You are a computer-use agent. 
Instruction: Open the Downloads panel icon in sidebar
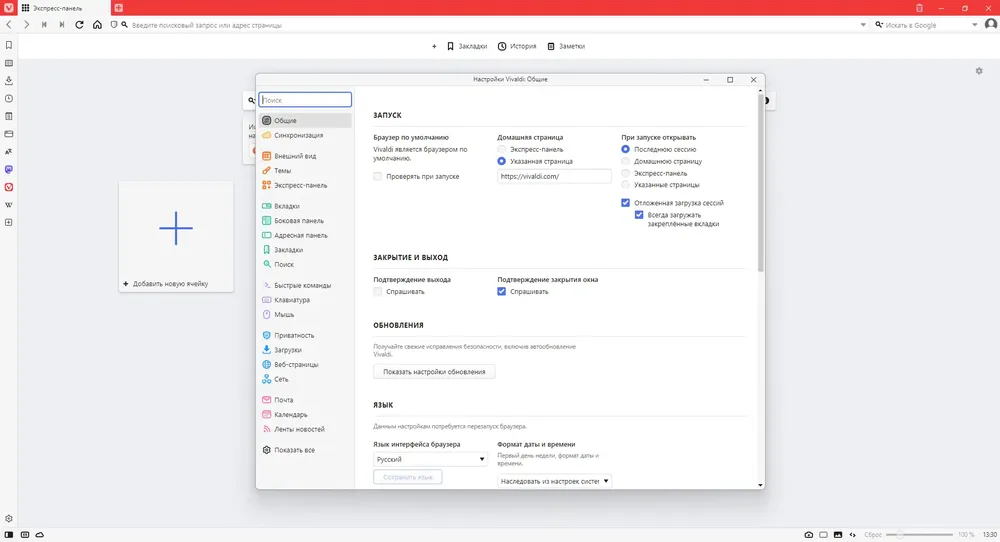[x=9, y=81]
